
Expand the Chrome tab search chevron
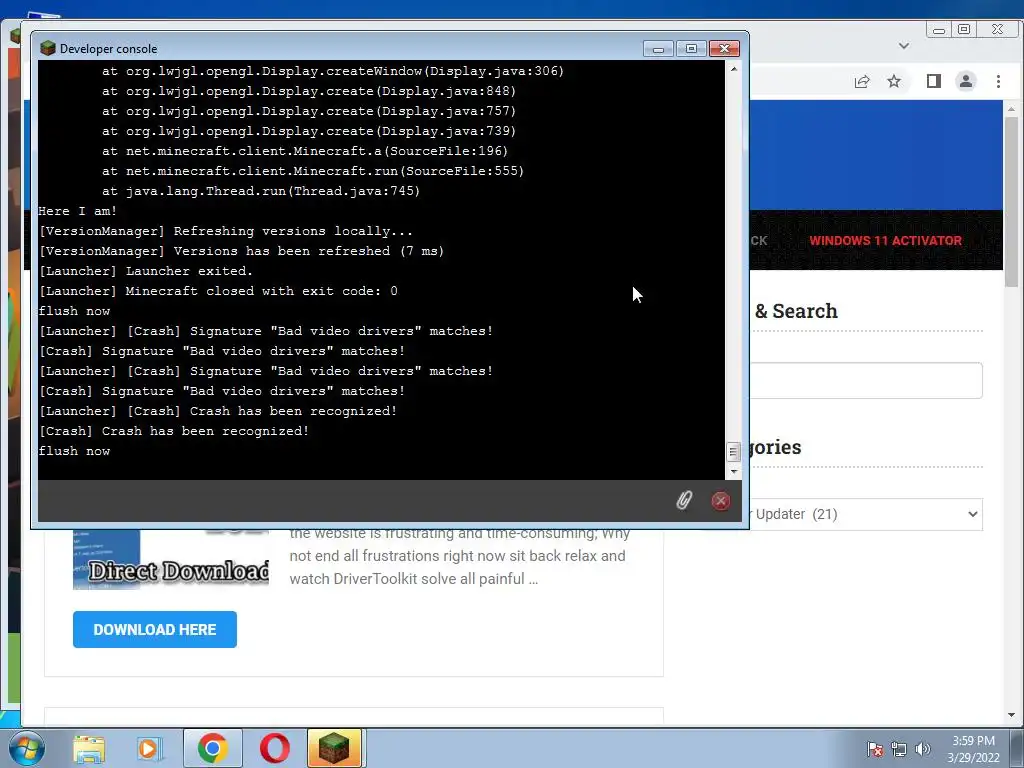tap(904, 46)
